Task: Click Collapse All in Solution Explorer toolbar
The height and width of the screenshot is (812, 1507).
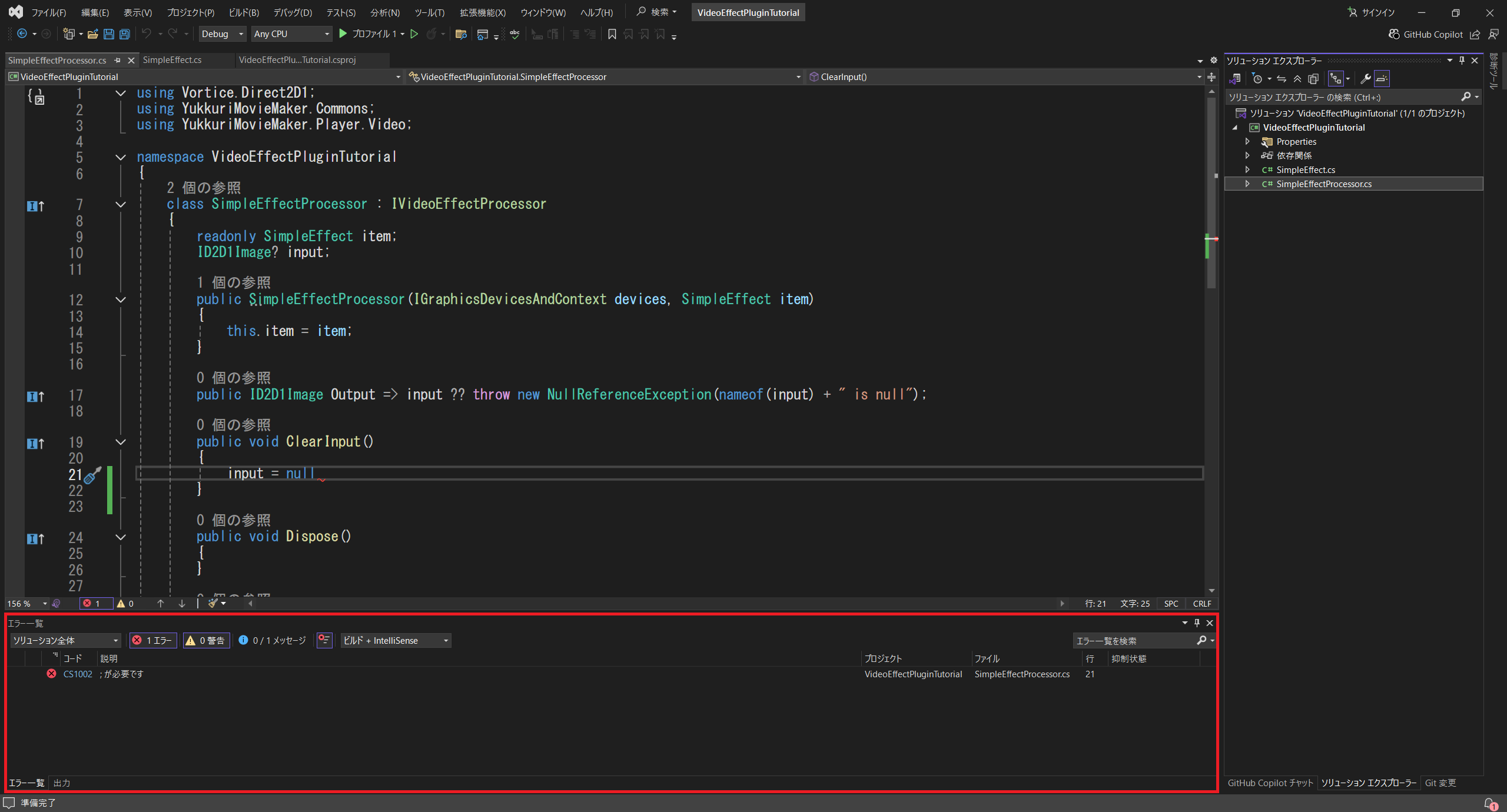Action: pyautogui.click(x=1297, y=79)
